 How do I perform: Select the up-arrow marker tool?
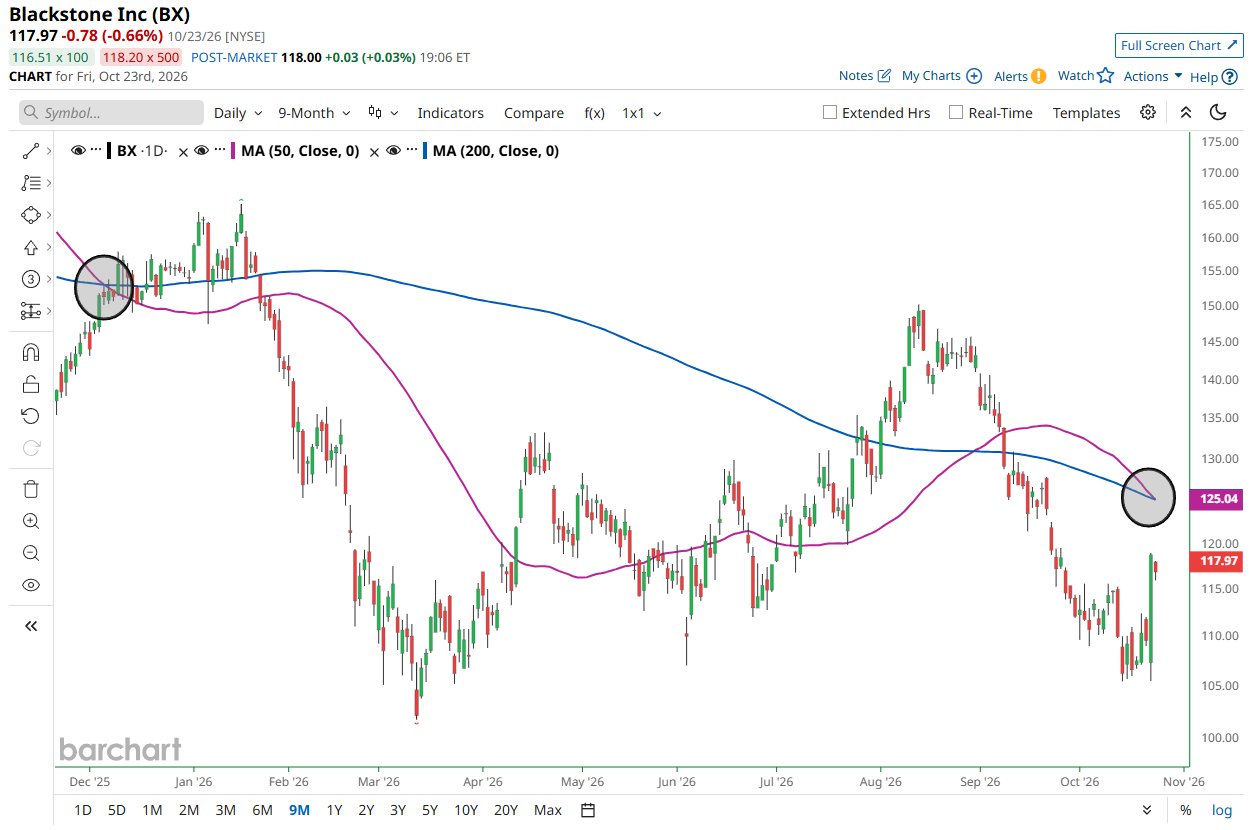point(30,247)
